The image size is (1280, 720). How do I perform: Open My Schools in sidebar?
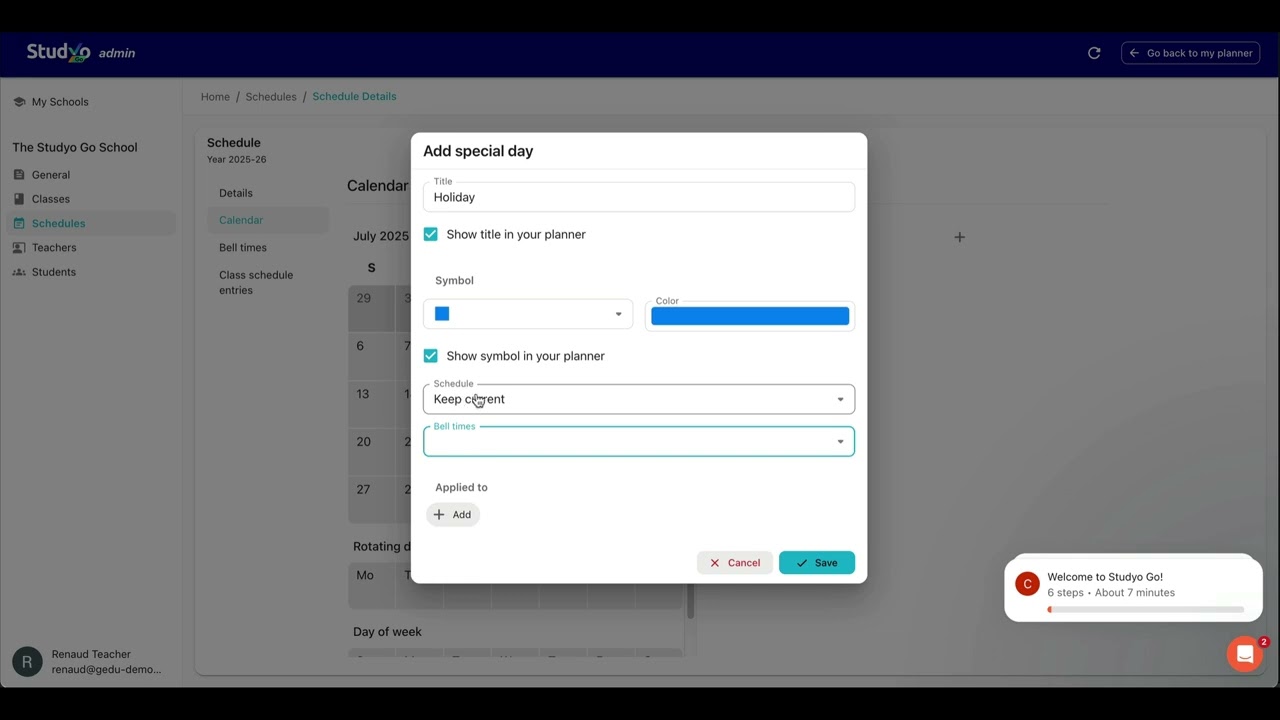tap(60, 102)
